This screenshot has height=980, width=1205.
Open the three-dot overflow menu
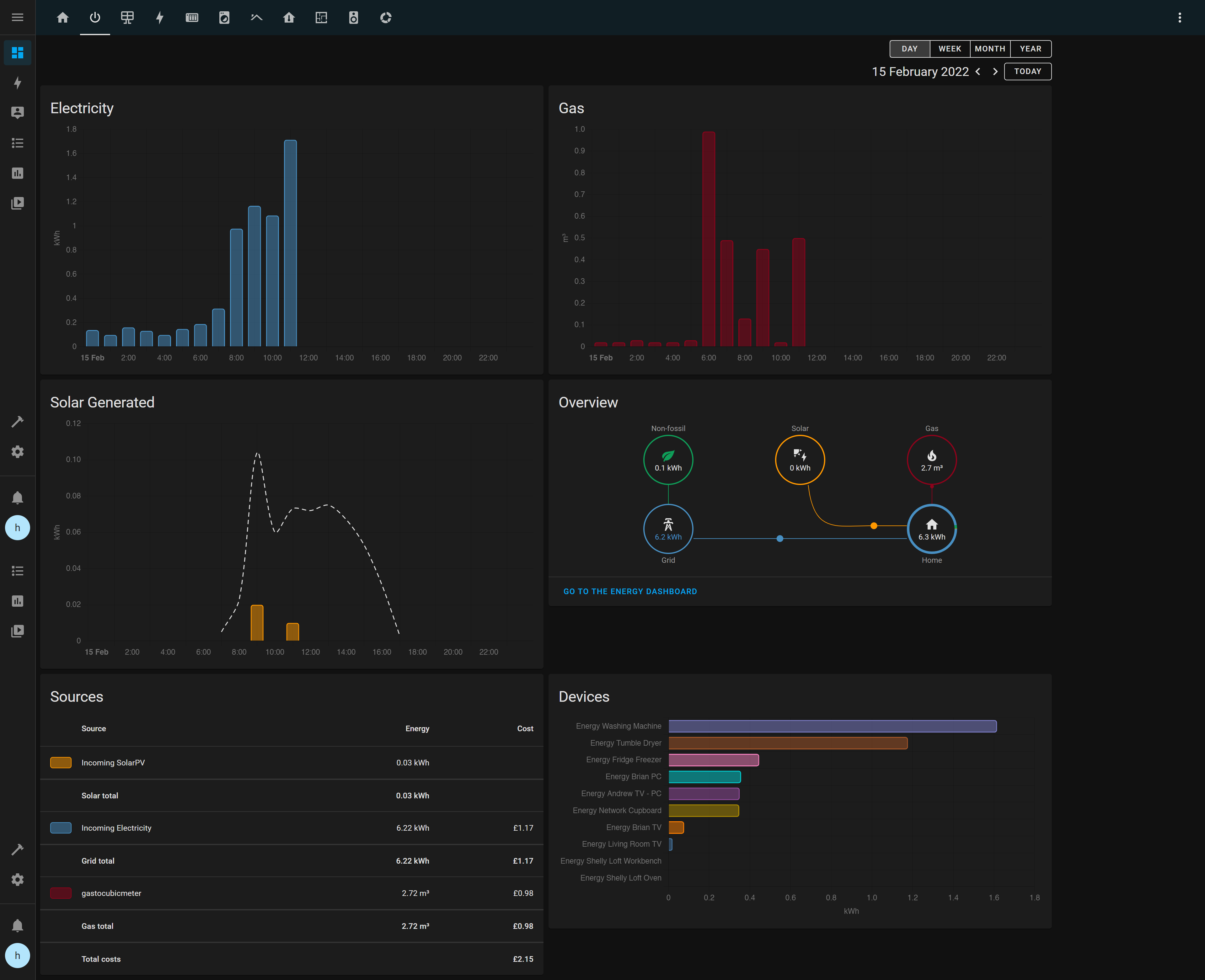[1180, 18]
